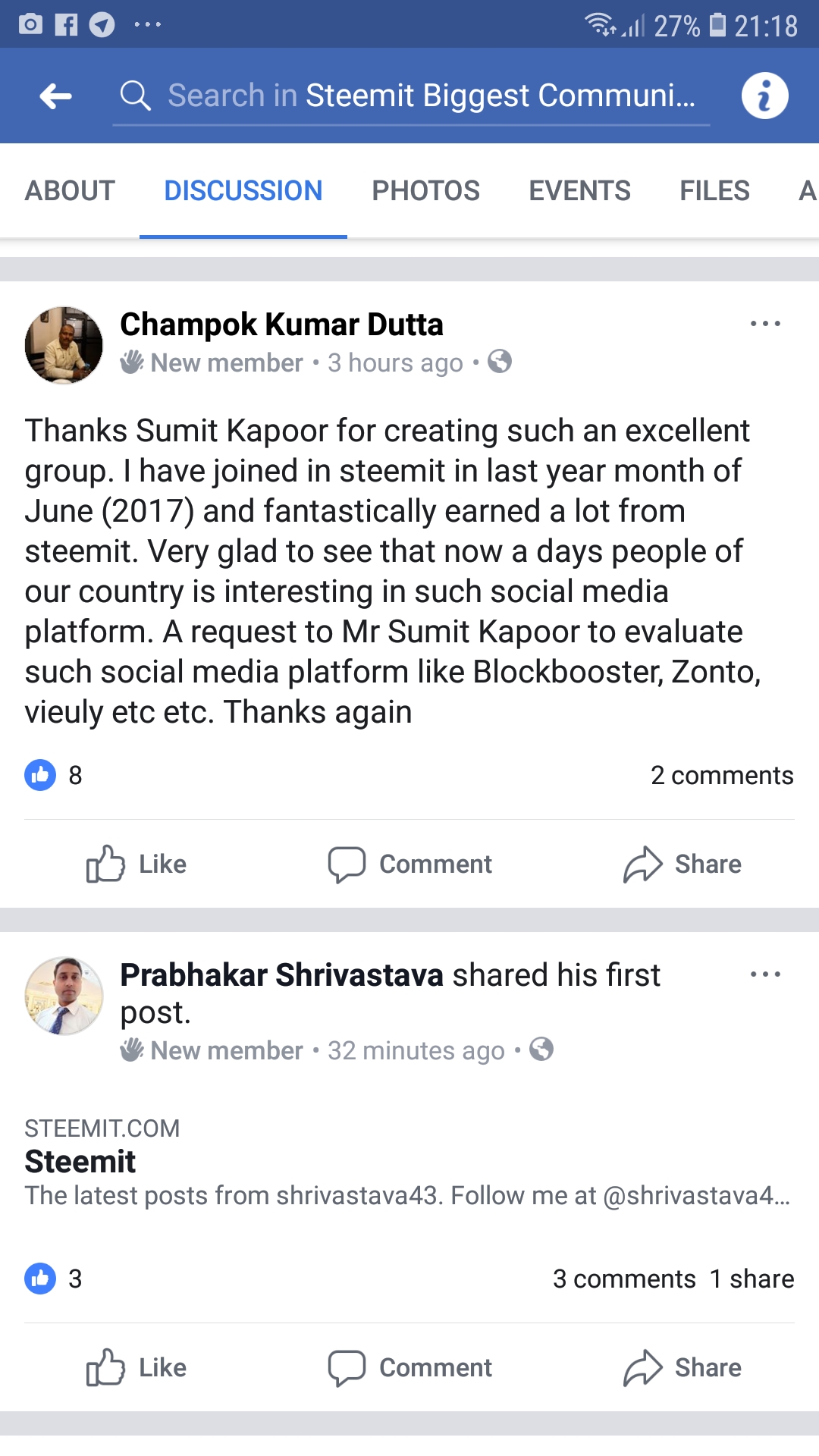Comment on Prabhakar Shrivastava's post

pos(410,1367)
